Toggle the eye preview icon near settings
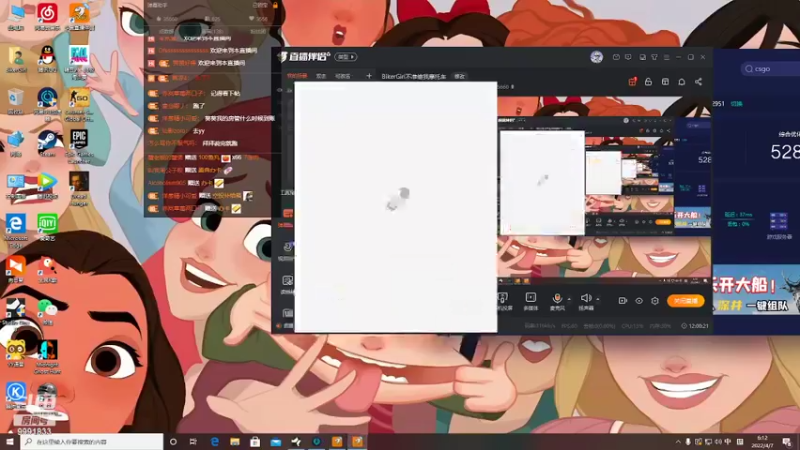800x450 pixels. coord(639,301)
